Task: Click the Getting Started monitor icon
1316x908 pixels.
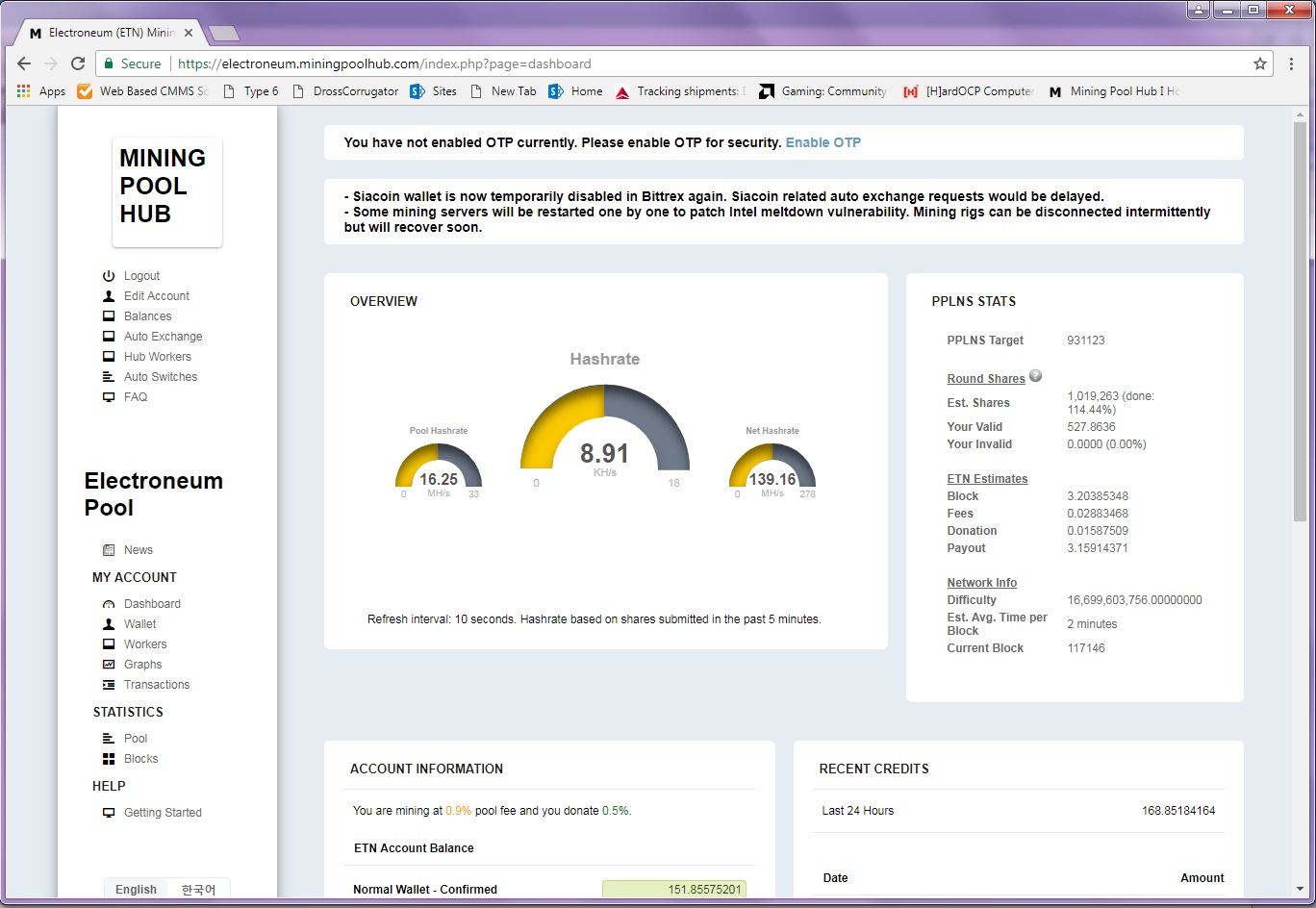Action: (x=109, y=813)
